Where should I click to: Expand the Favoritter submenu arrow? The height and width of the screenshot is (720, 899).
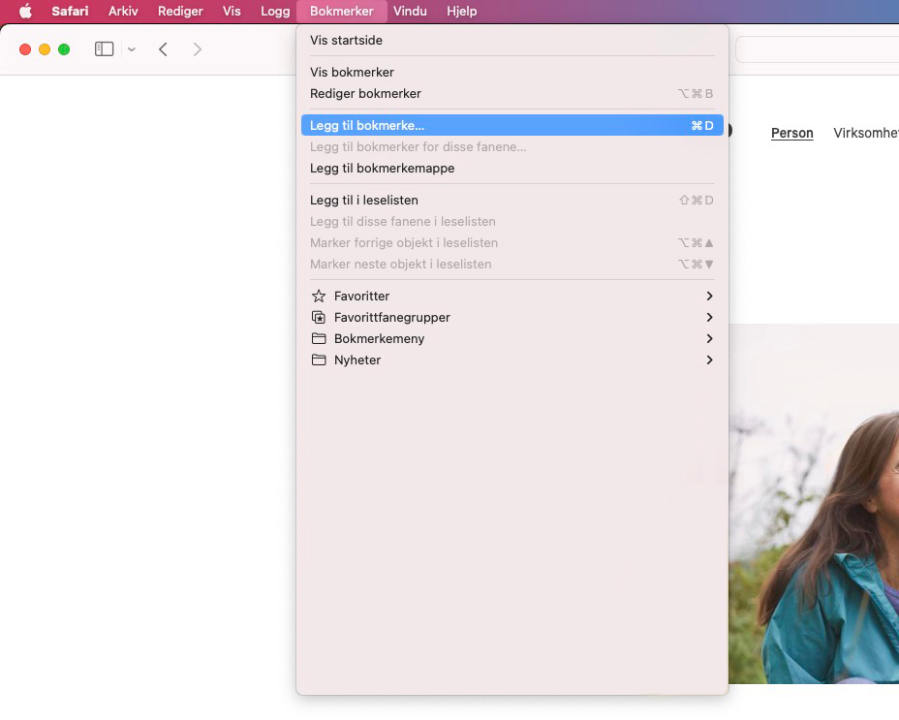coord(709,296)
